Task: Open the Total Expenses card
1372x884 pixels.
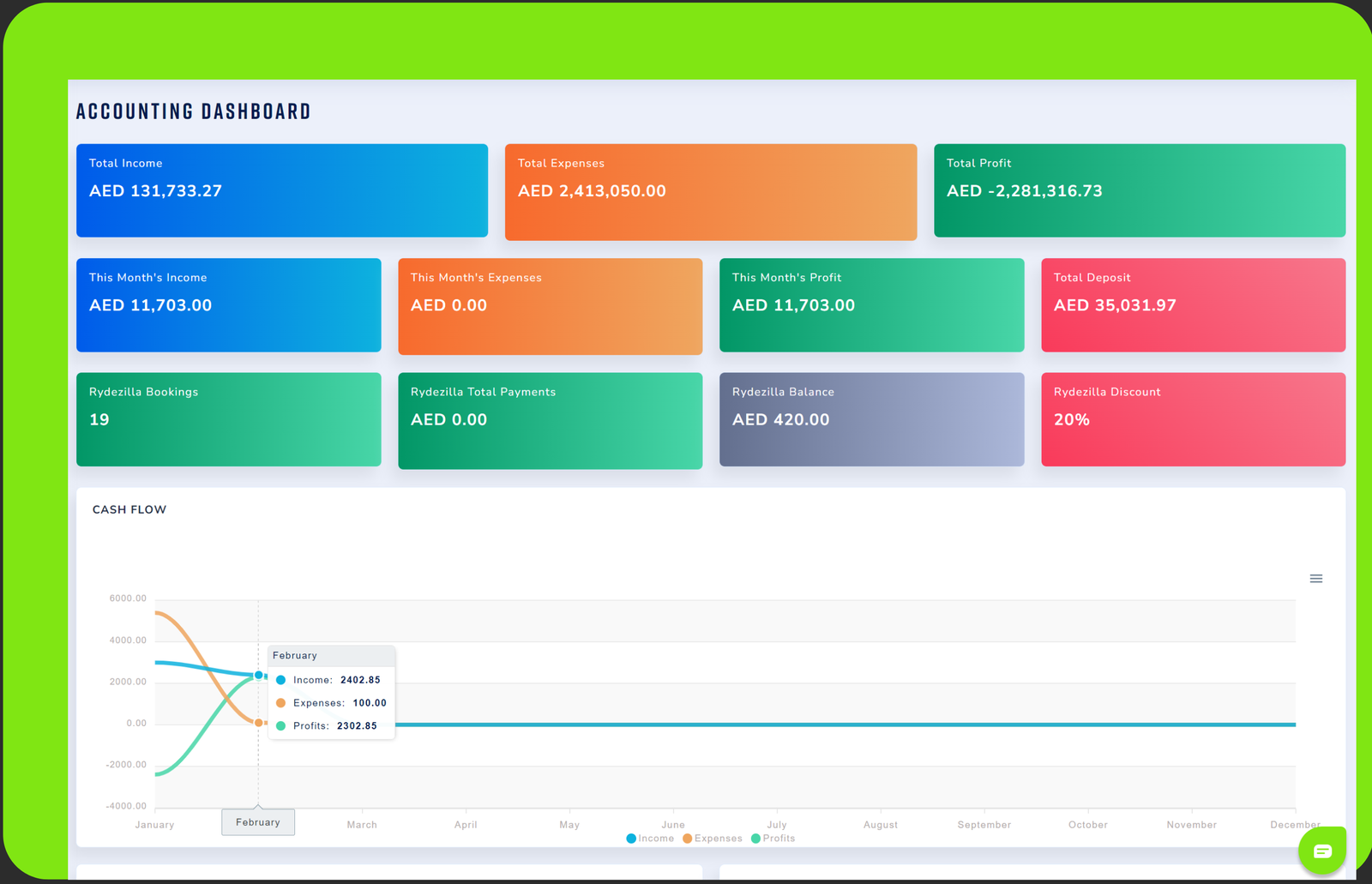Action: [x=710, y=191]
